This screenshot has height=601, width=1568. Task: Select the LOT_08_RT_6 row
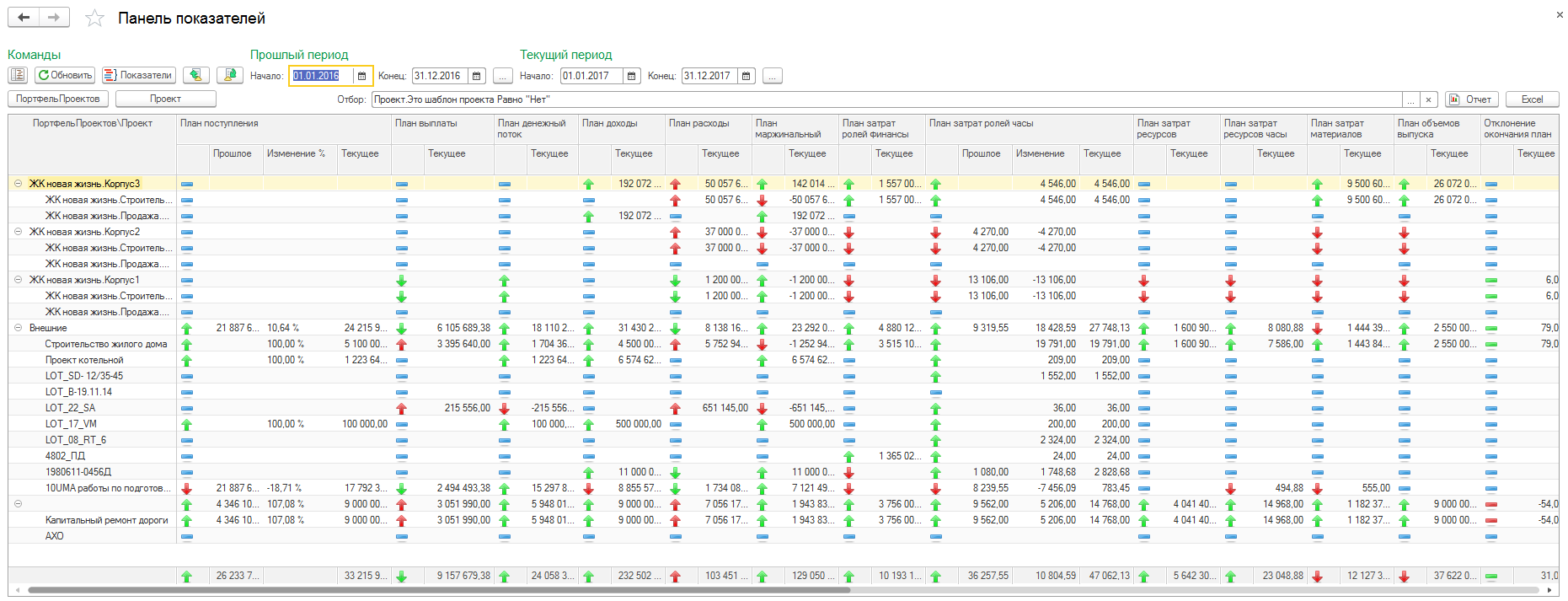pyautogui.click(x=784, y=440)
